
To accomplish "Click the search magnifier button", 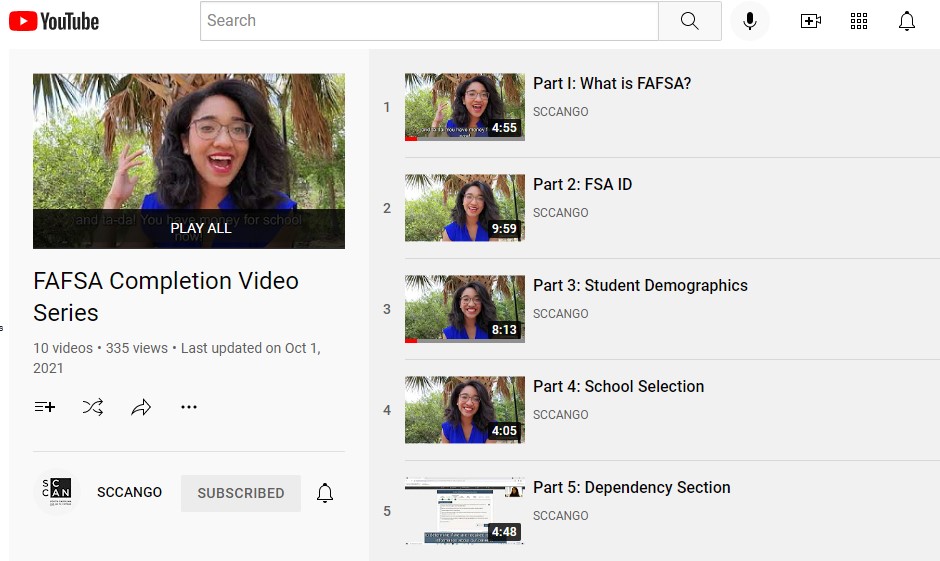I will (689, 21).
